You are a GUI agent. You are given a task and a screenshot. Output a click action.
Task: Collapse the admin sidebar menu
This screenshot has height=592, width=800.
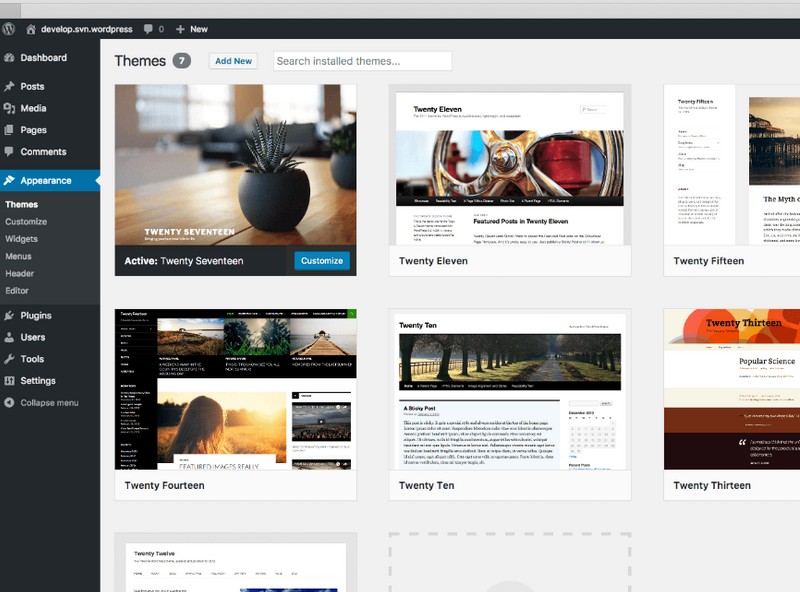pos(50,403)
